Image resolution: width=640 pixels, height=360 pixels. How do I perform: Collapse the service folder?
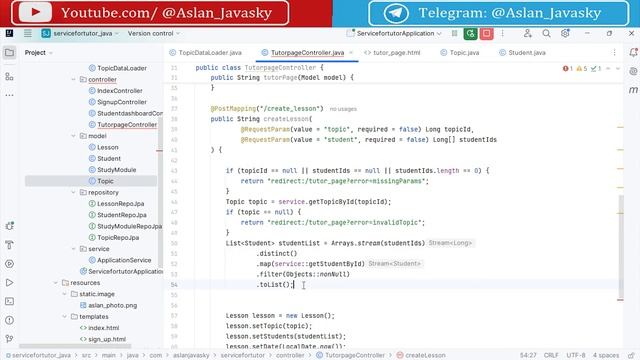point(73,249)
